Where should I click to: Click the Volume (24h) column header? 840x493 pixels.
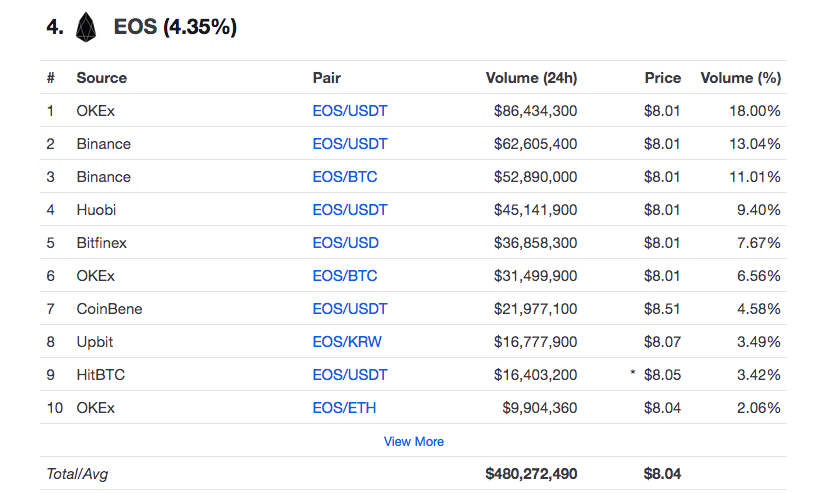[531, 78]
